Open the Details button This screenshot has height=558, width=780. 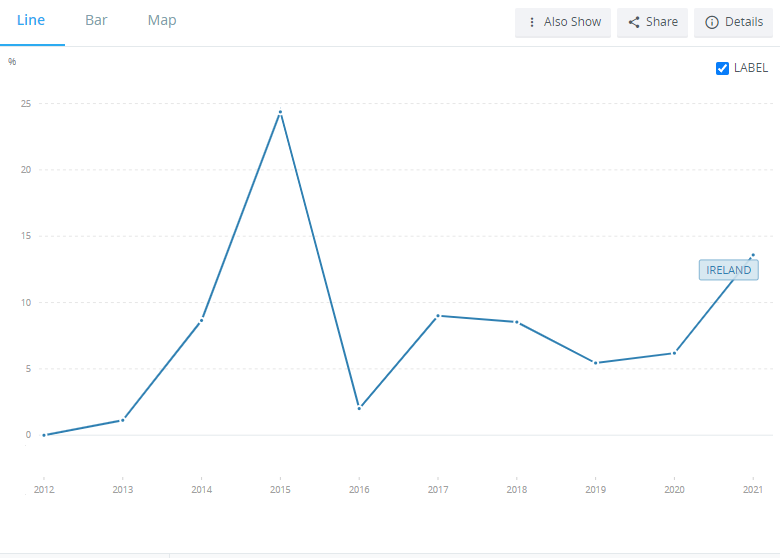pyautogui.click(x=735, y=22)
